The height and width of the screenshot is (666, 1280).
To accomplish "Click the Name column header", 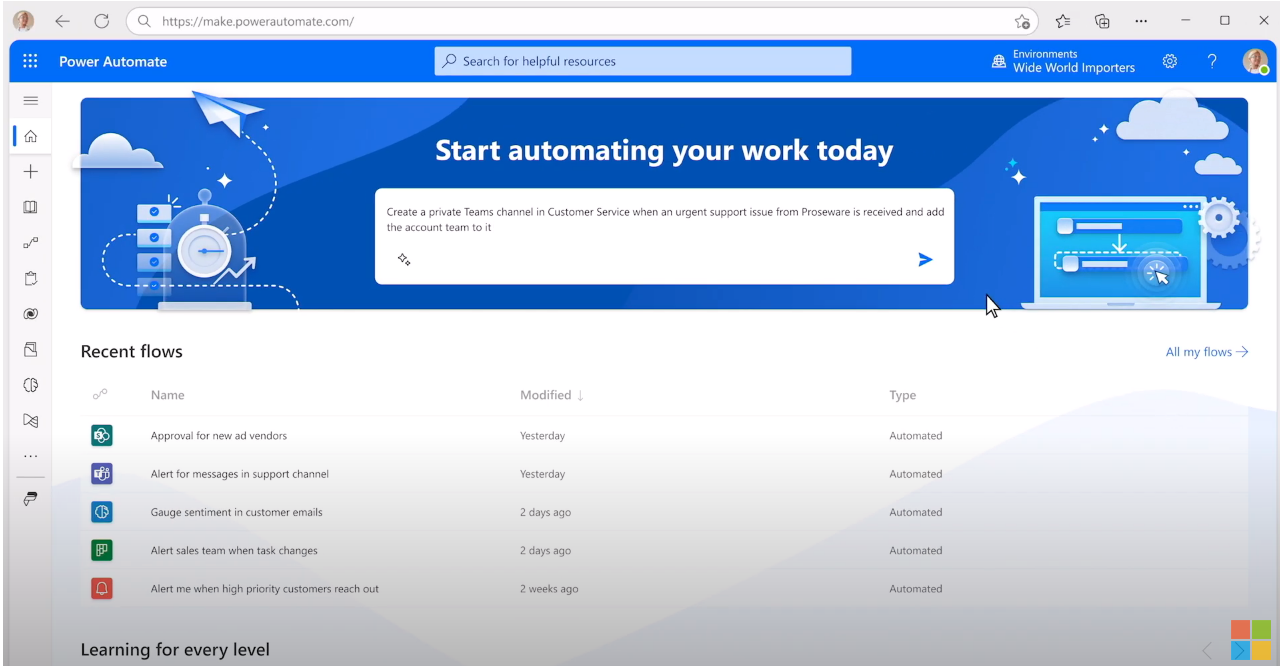I will click(168, 395).
